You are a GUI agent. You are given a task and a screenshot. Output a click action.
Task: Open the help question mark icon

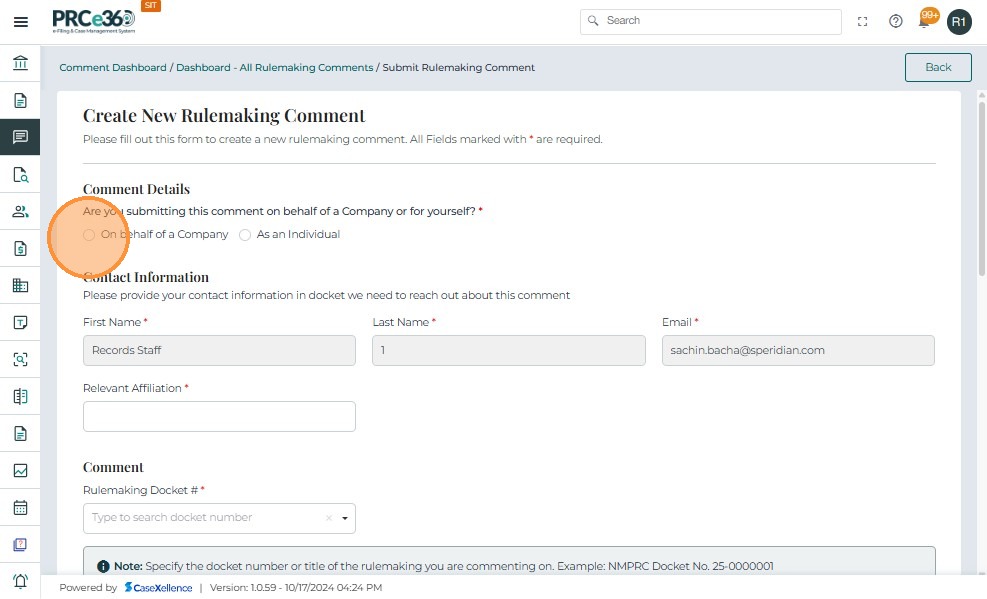(x=896, y=22)
